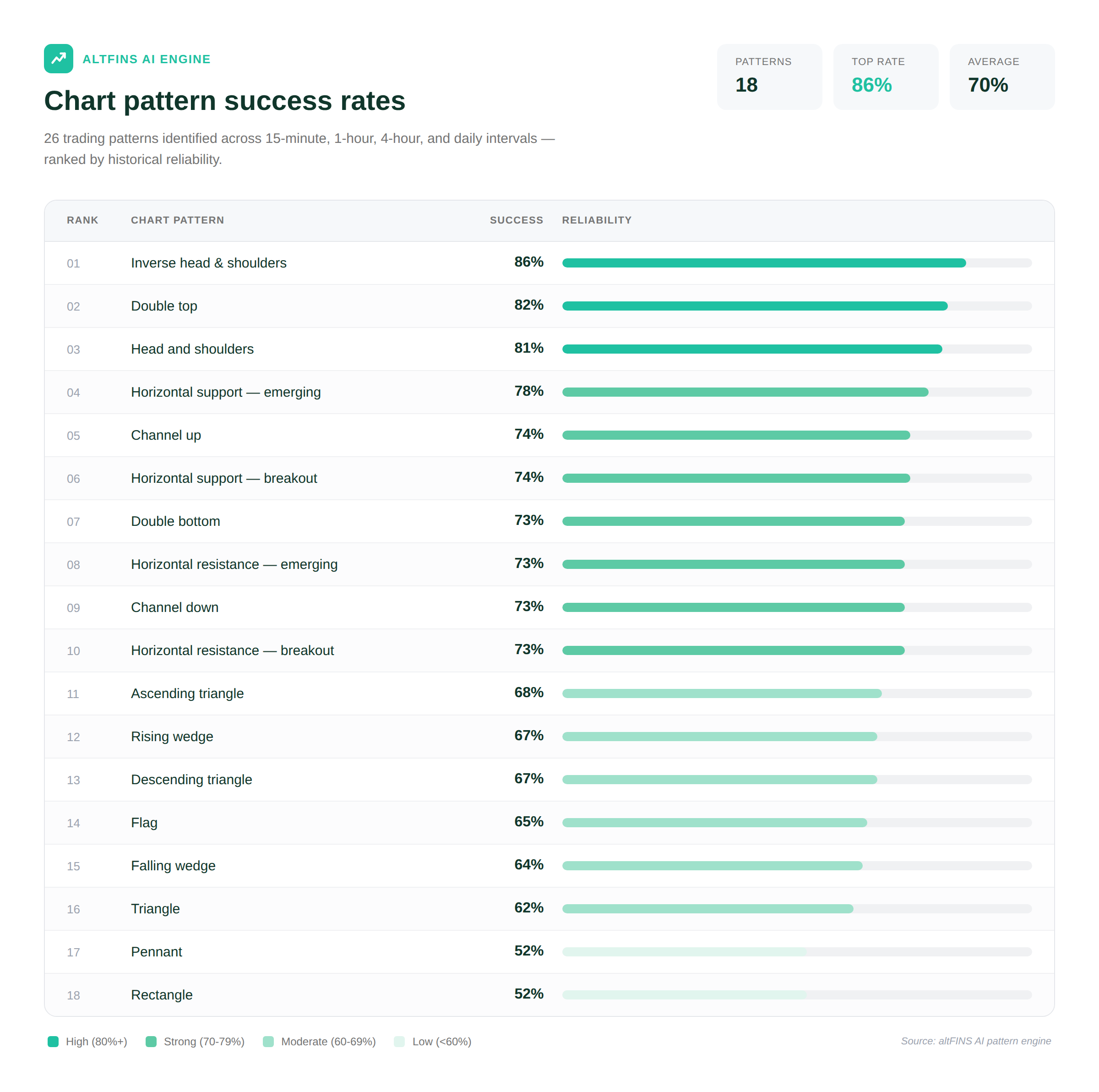The height and width of the screenshot is (1092, 1099).
Task: Click the Reliability column header
Action: pyautogui.click(x=597, y=220)
